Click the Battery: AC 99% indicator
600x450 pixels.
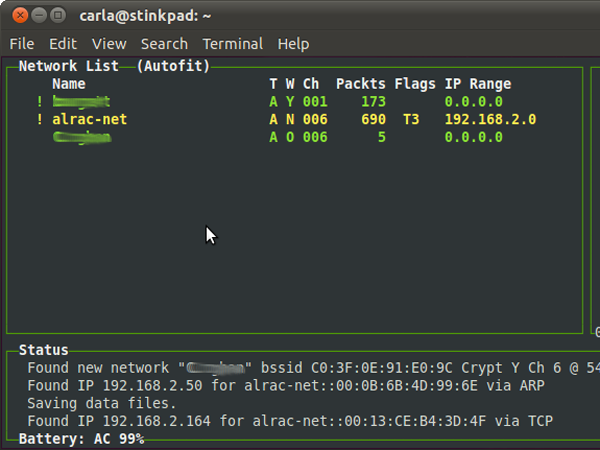[82, 439]
